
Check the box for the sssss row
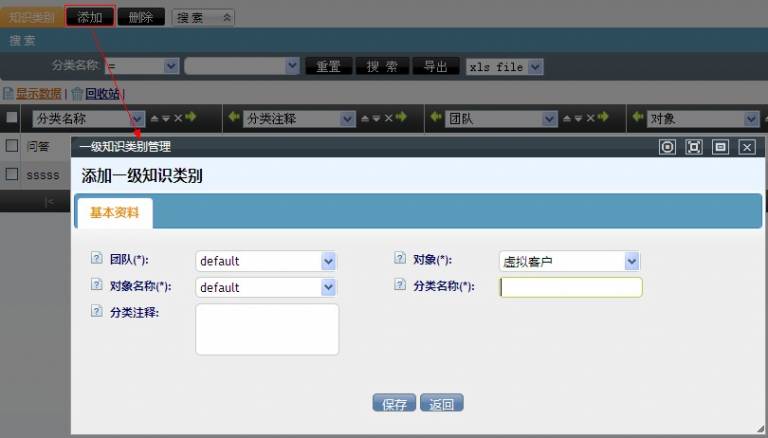[12, 174]
